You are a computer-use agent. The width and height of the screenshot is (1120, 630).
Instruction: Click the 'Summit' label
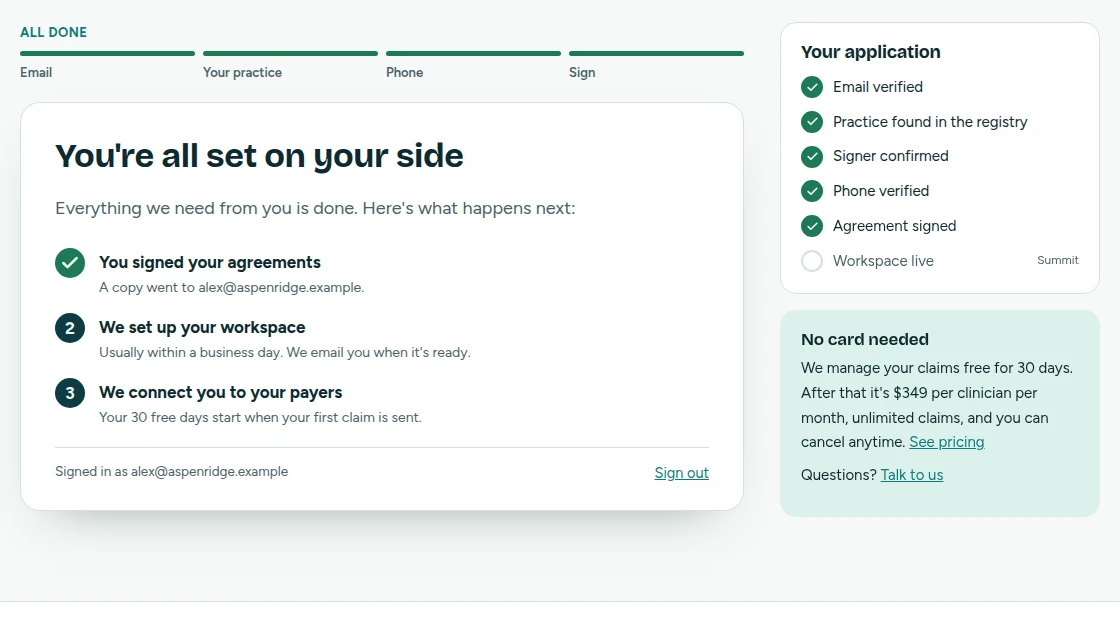(1058, 261)
